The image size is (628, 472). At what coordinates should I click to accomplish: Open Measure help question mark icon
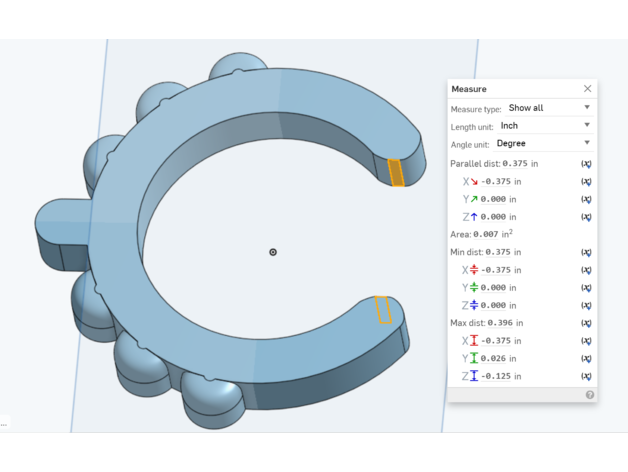pyautogui.click(x=589, y=395)
